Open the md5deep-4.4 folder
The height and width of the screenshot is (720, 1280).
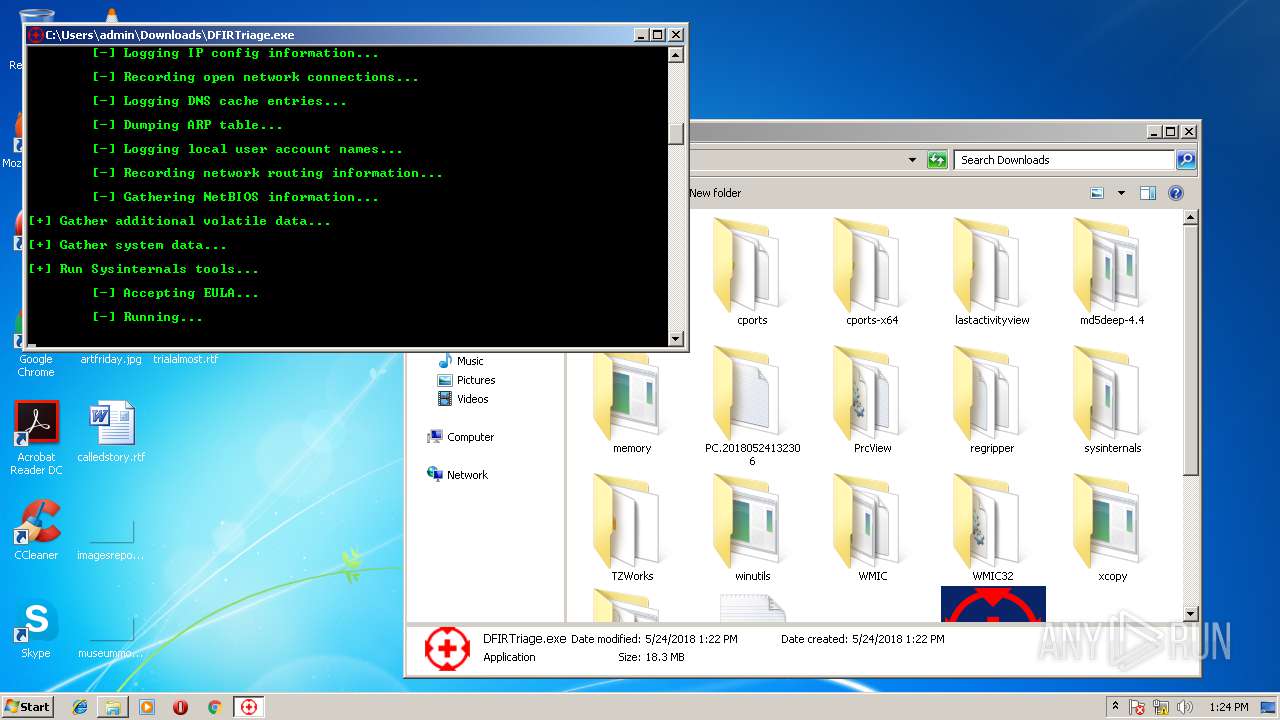point(1112,272)
